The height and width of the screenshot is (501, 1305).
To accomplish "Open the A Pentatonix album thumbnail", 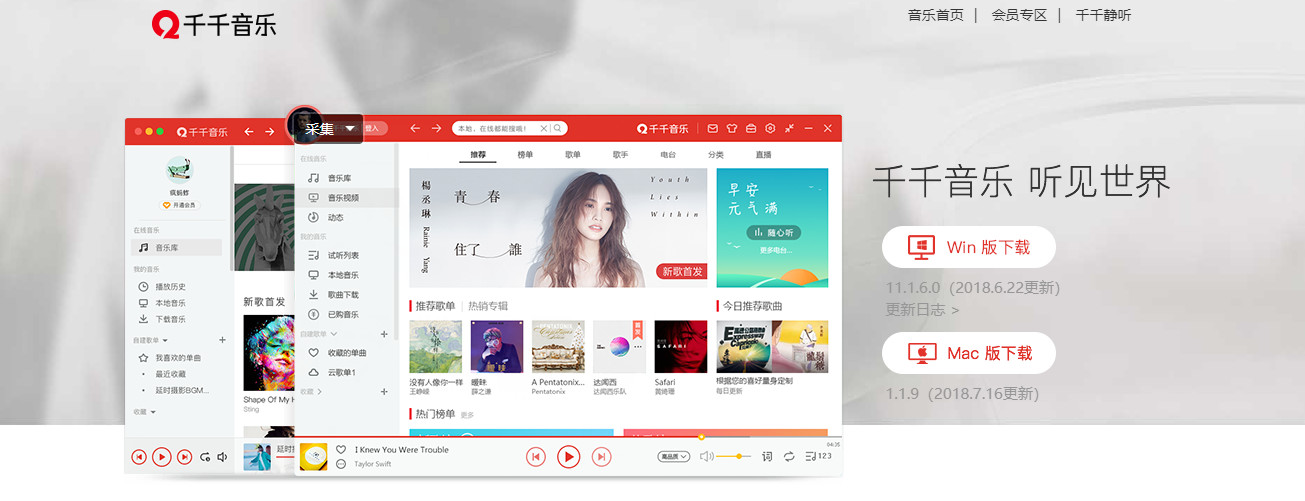I will click(558, 346).
